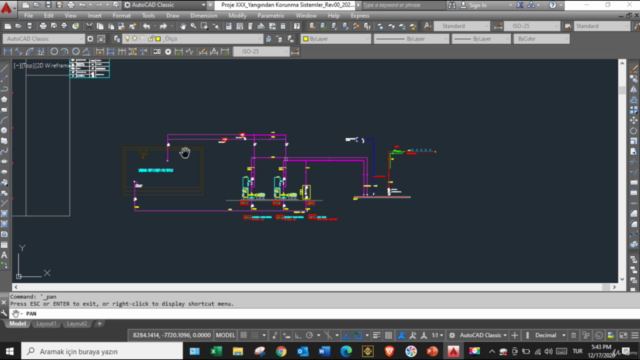Toggle grid display in status bar

[x=244, y=336]
